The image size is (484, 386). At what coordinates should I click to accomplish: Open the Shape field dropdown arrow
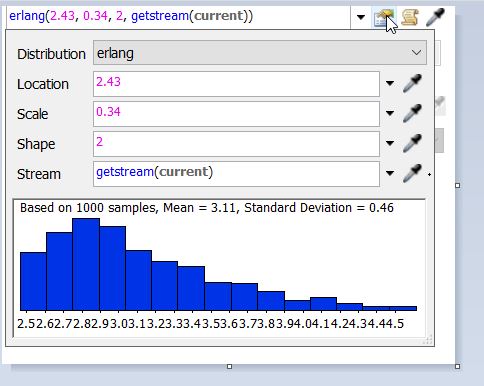[x=390, y=143]
